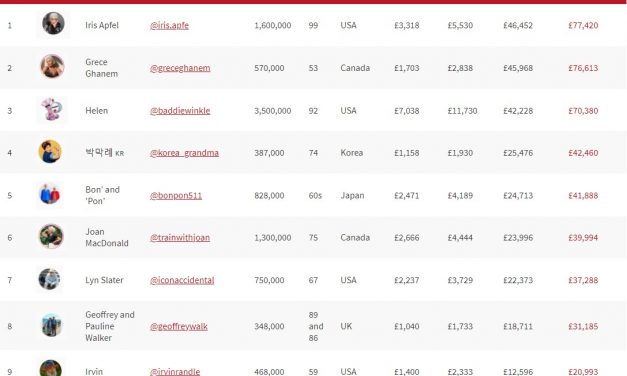
Task: Open the @irvinrandle link
Action: 175,371
